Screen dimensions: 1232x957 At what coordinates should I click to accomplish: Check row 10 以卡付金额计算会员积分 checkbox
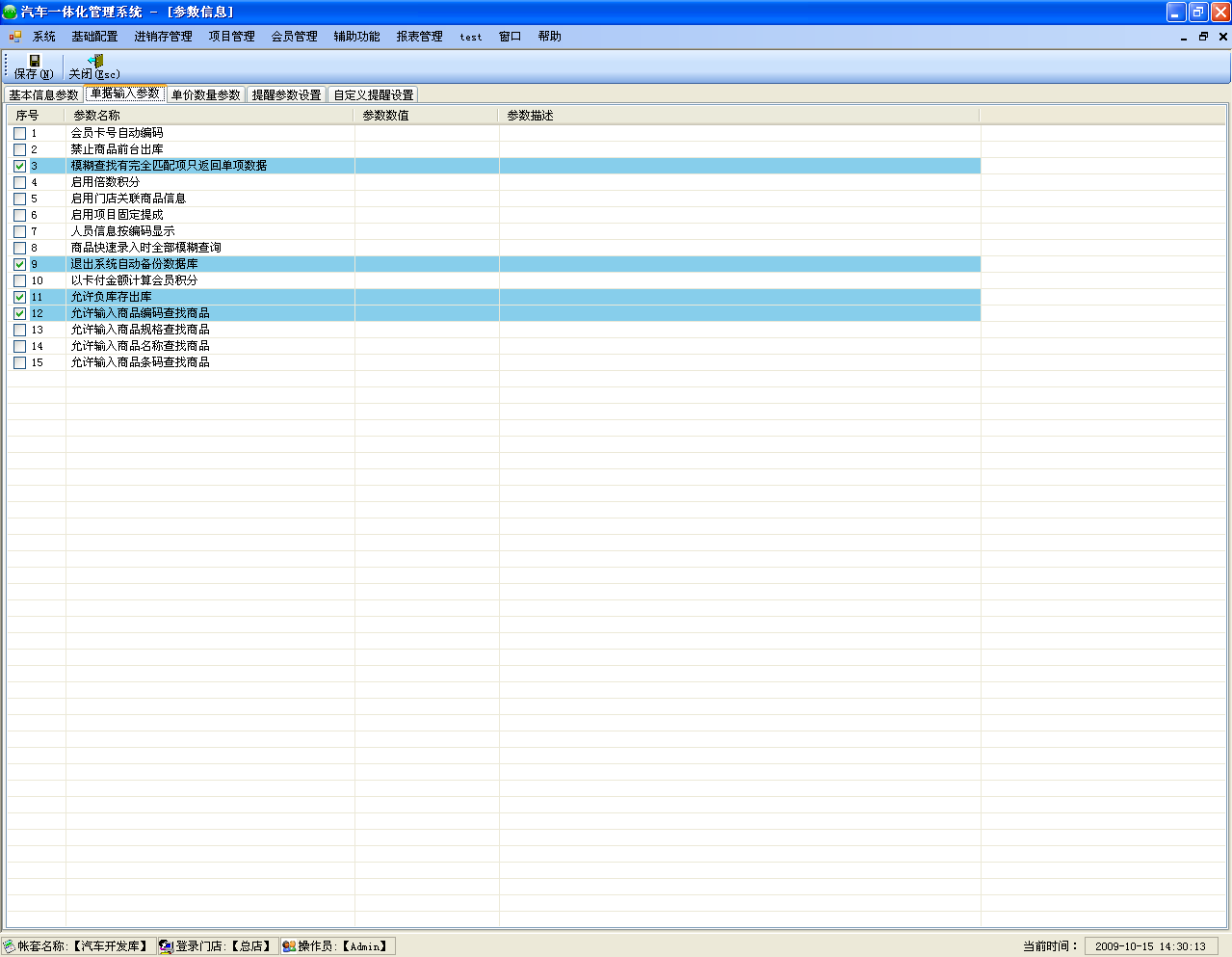coord(19,280)
